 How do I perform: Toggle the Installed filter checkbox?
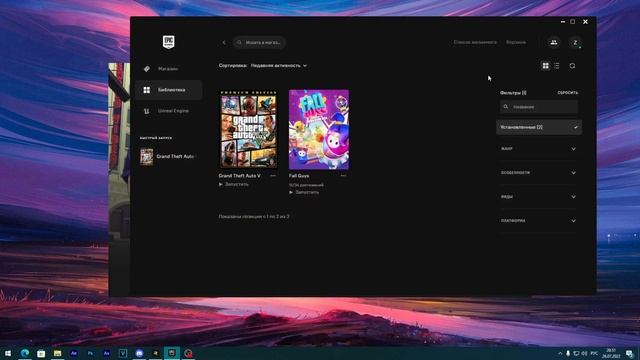pyautogui.click(x=539, y=127)
